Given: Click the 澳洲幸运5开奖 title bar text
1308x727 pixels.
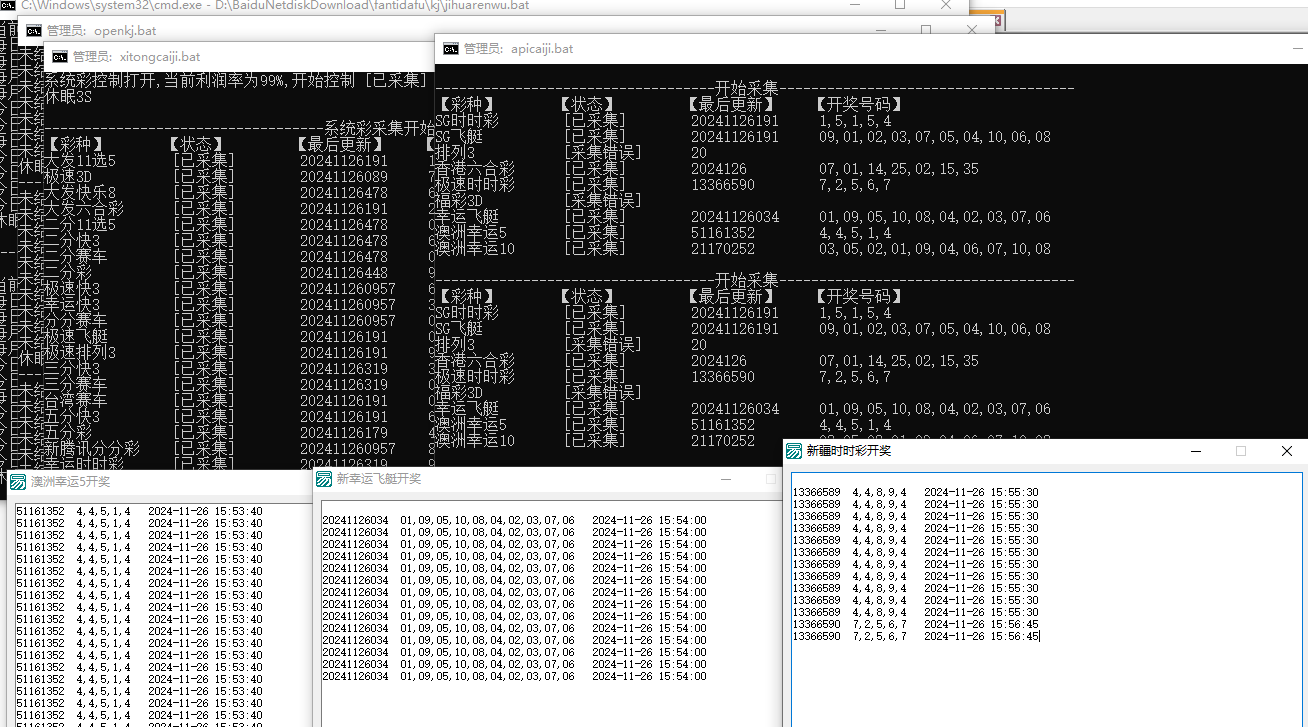Looking at the screenshot, I should pos(70,482).
